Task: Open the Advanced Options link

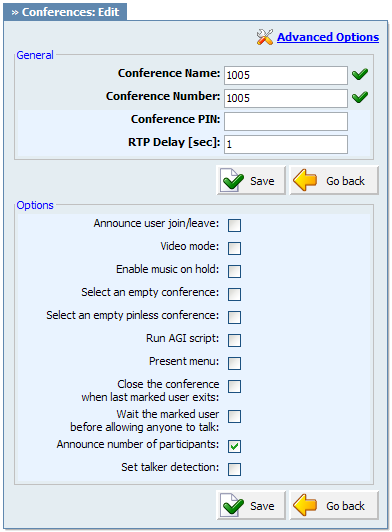Action: click(x=328, y=37)
